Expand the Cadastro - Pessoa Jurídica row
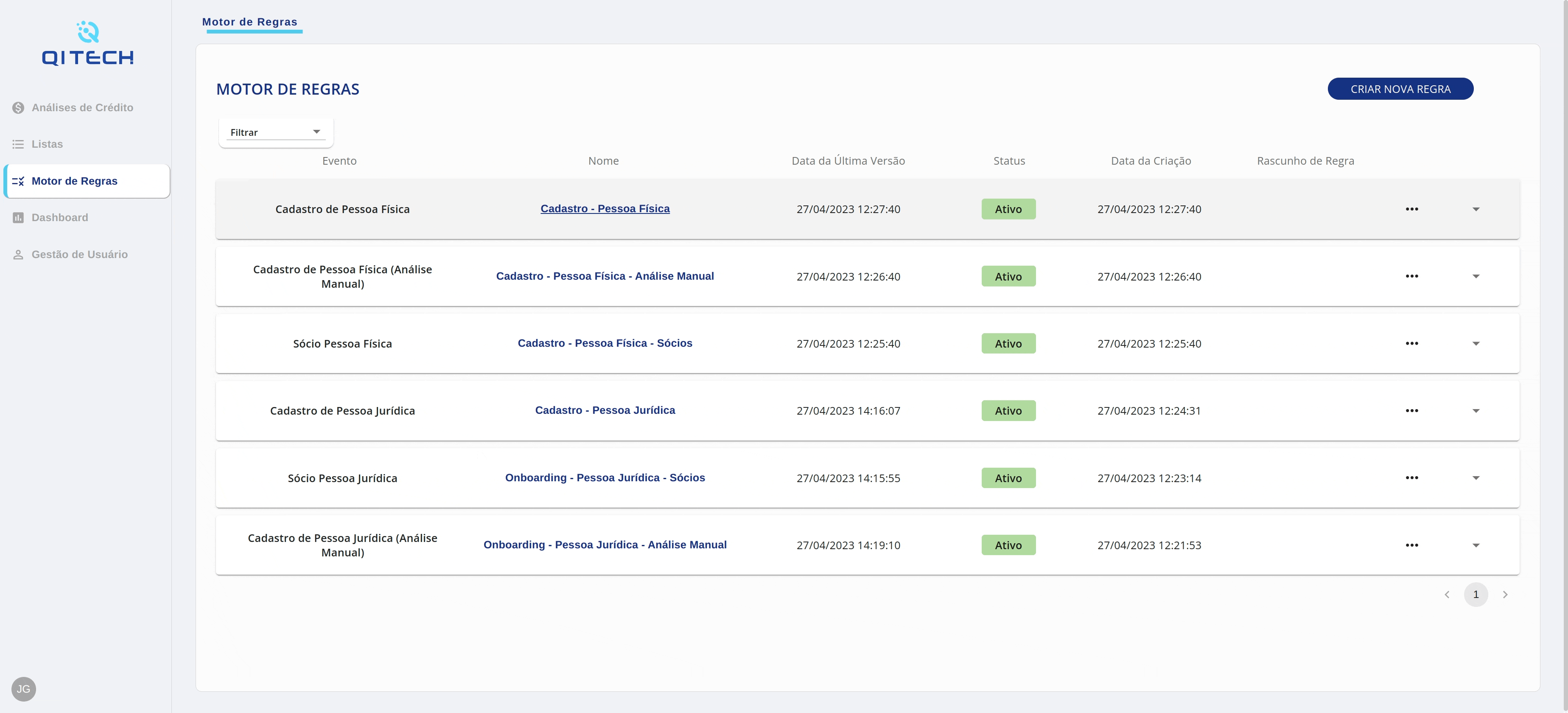The height and width of the screenshot is (713, 1568). click(x=1476, y=411)
